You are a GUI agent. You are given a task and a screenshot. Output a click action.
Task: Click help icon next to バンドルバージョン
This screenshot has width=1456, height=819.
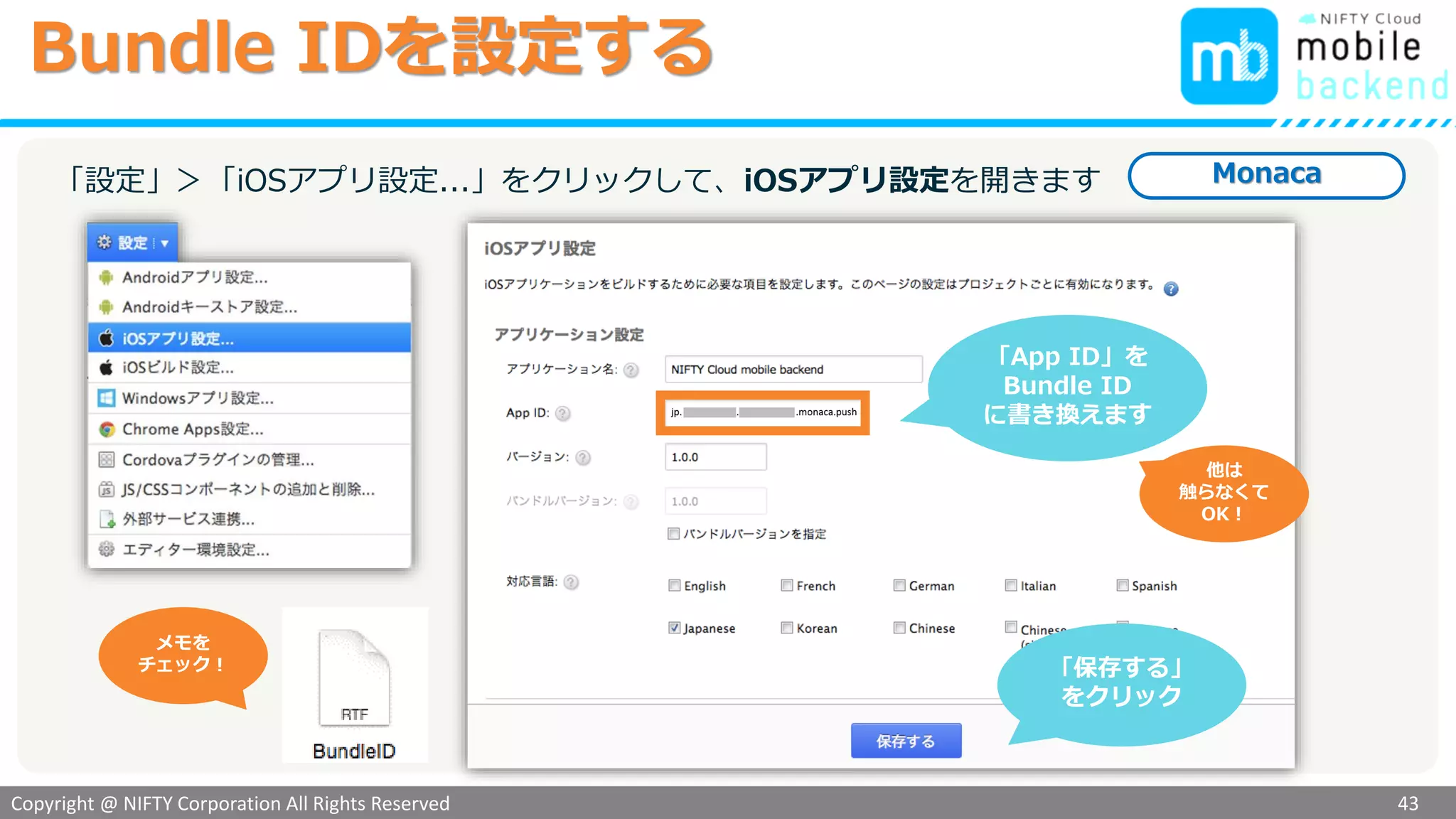point(631,502)
